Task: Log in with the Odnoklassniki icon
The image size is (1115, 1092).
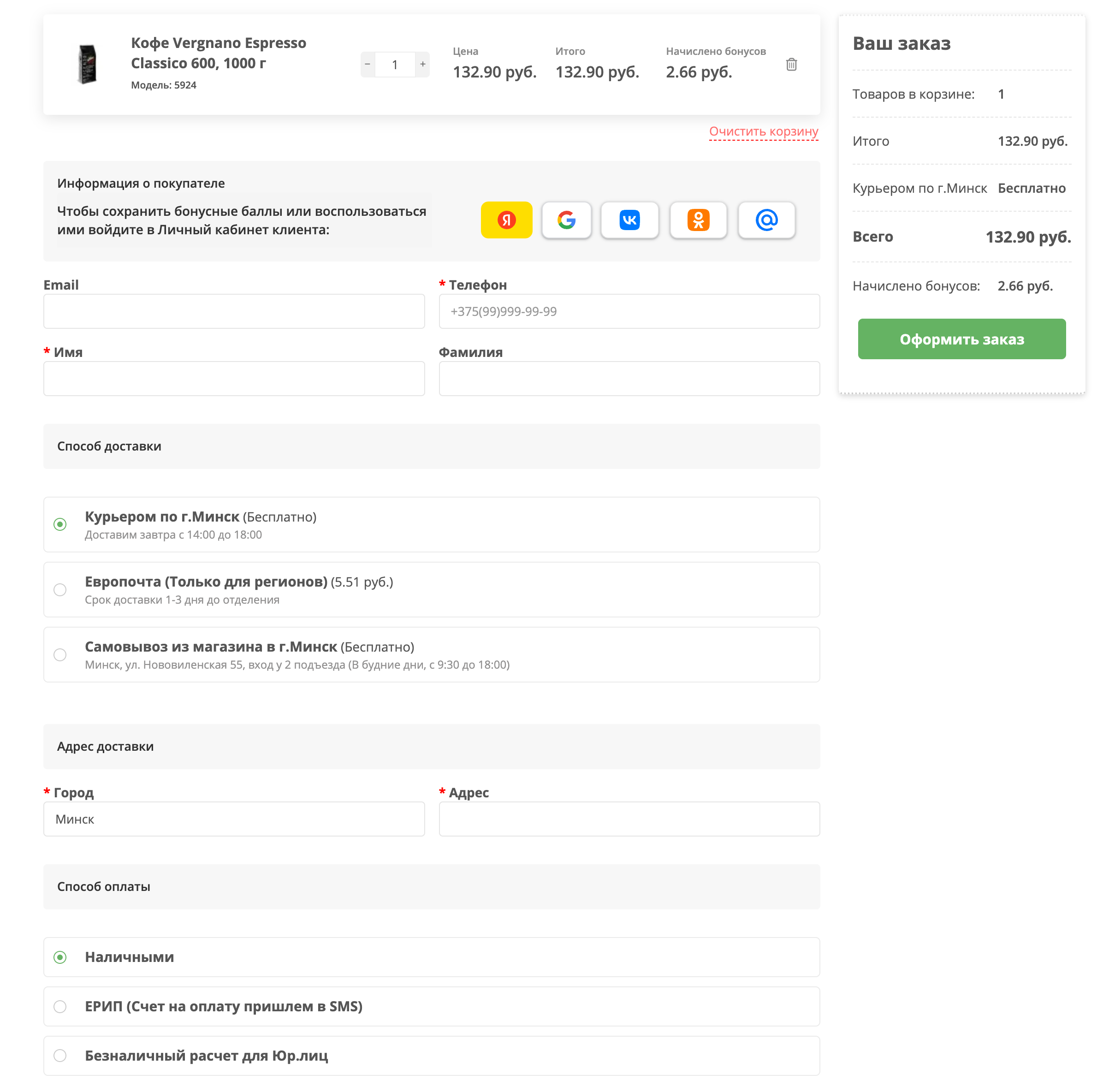Action: tap(698, 220)
